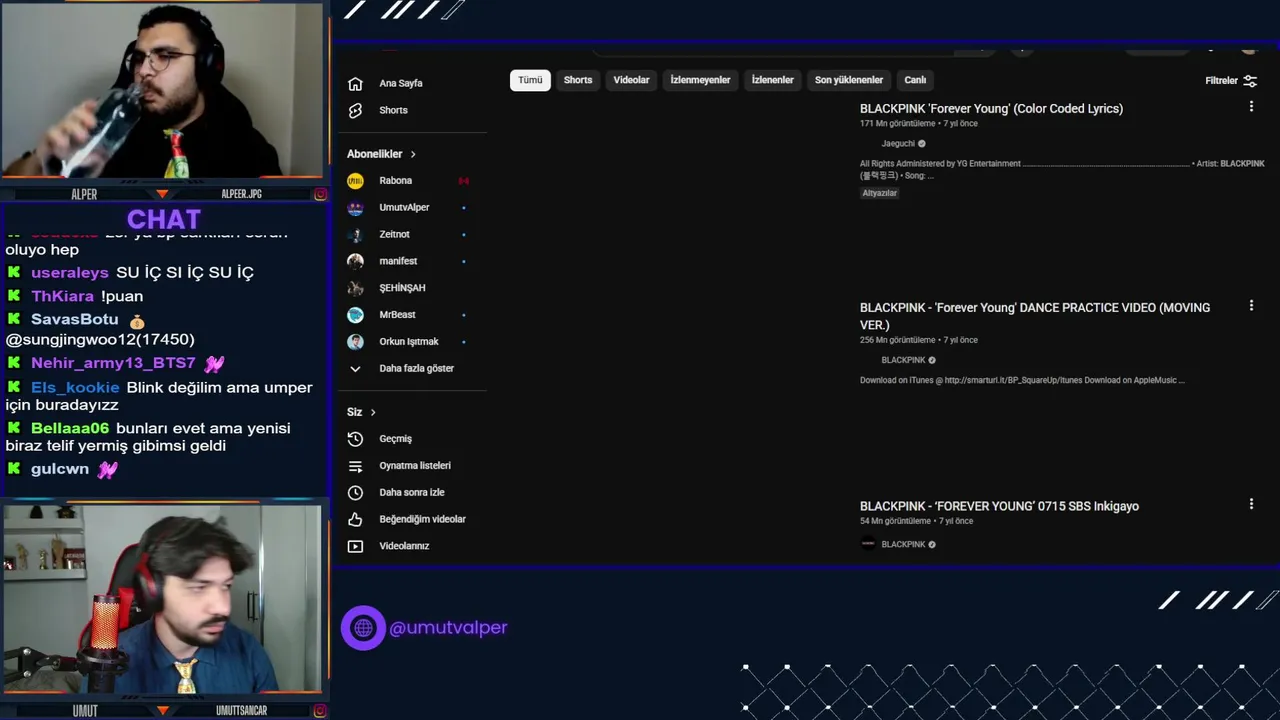Open options menu for Color Coded Lyrics video
This screenshot has height=720, width=1280.
point(1251,106)
